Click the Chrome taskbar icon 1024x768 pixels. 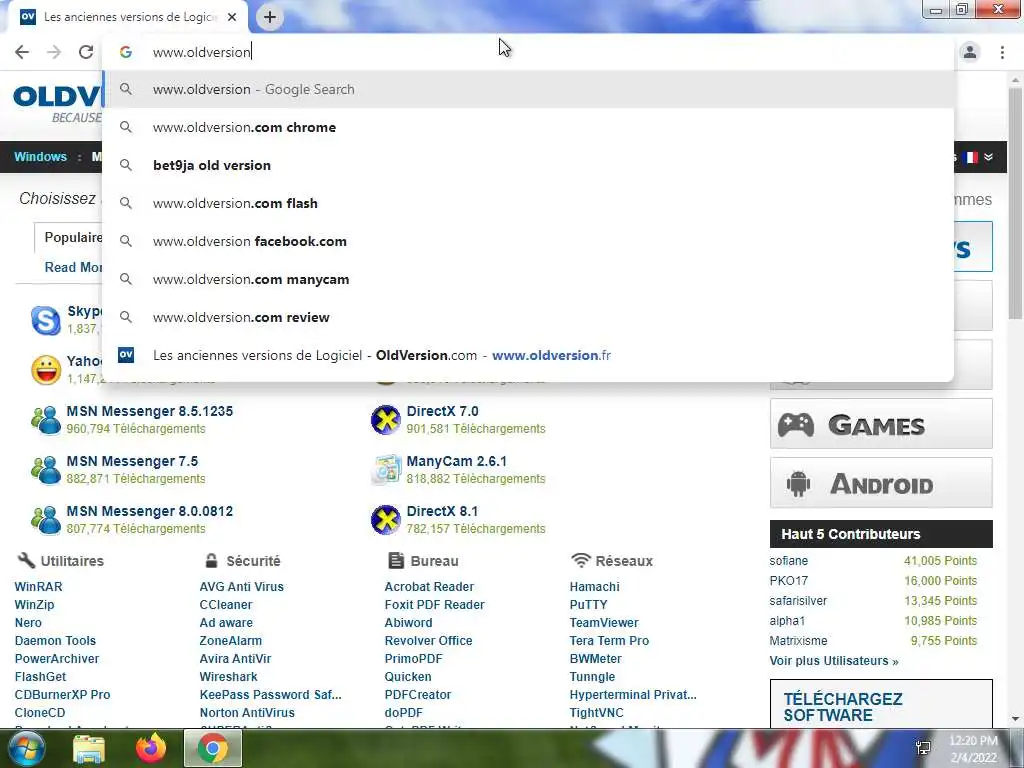[x=213, y=748]
